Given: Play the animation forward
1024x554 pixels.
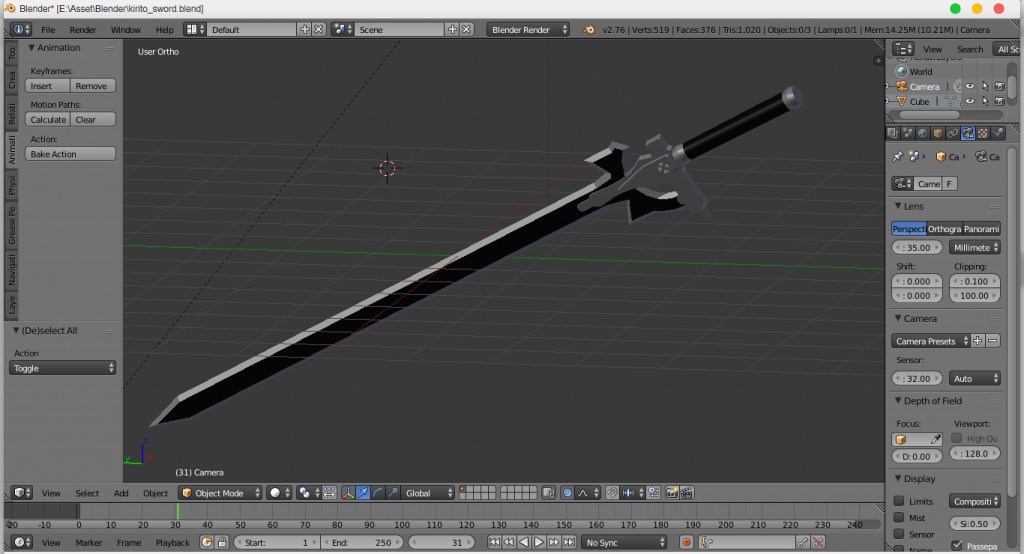Looking at the screenshot, I should point(539,542).
